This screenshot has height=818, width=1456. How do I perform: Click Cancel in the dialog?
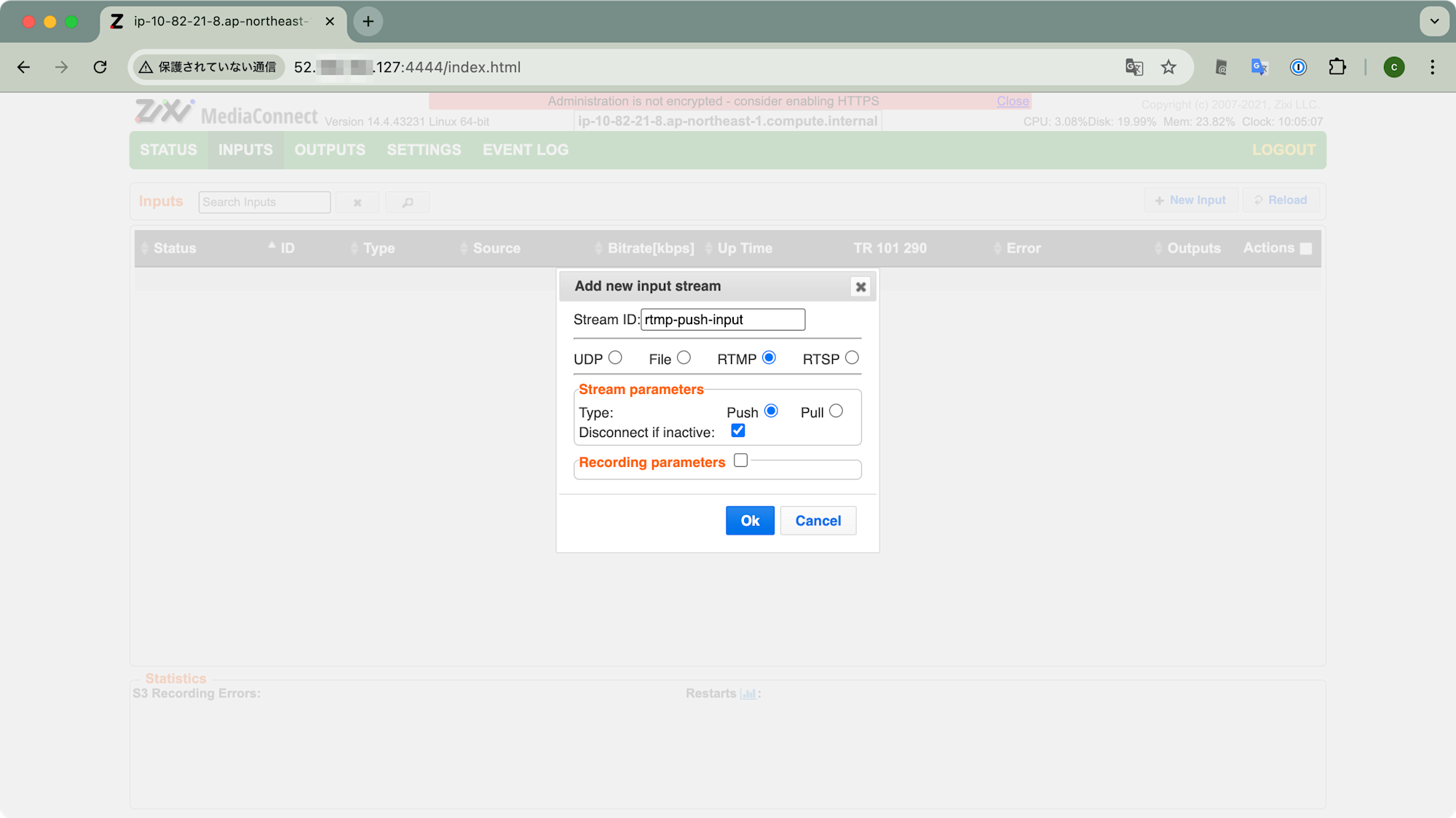point(818,521)
